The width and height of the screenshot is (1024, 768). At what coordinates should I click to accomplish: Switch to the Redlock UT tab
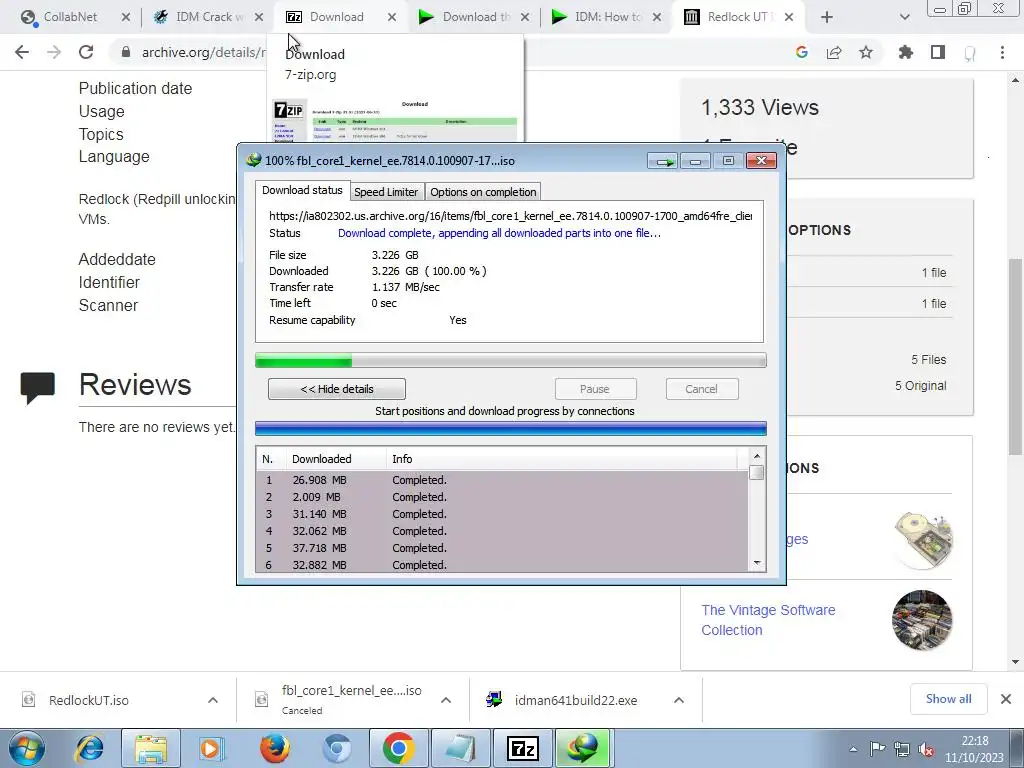739,17
